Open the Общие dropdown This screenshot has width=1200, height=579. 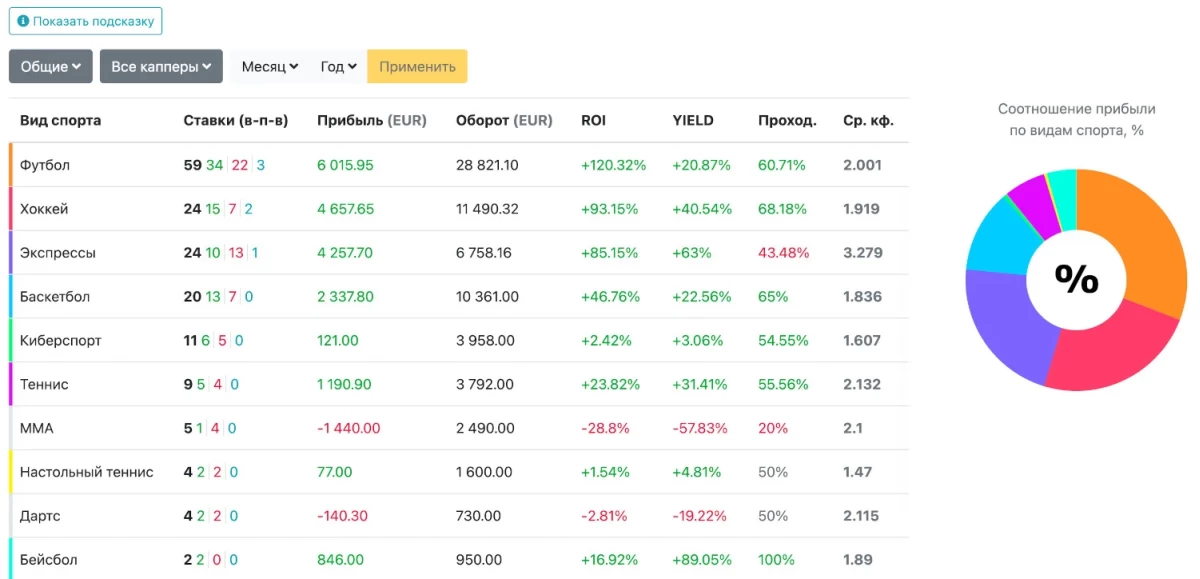[51, 67]
